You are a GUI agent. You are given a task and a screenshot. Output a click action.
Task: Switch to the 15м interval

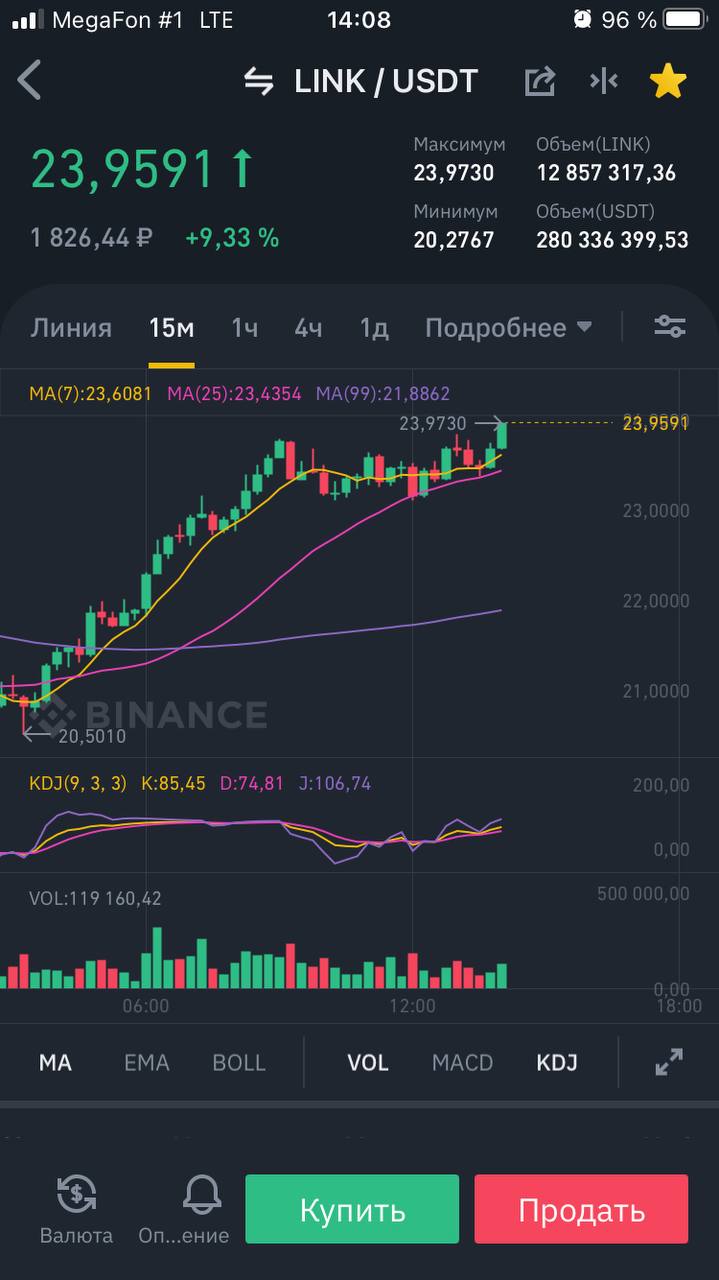pyautogui.click(x=171, y=328)
